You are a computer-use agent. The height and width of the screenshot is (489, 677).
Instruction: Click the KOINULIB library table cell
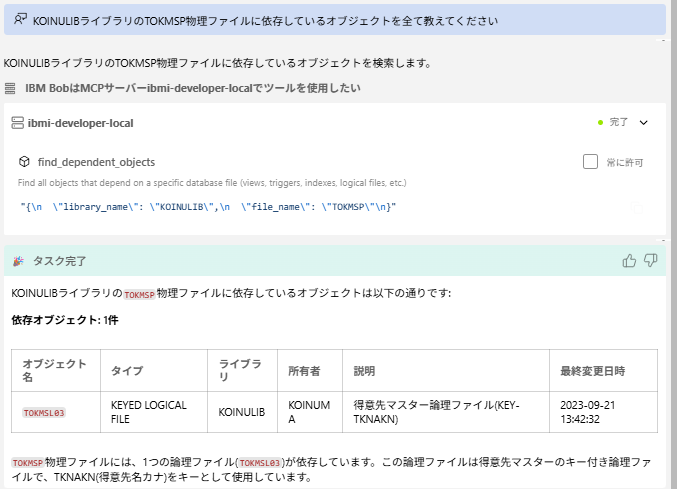pos(242,412)
